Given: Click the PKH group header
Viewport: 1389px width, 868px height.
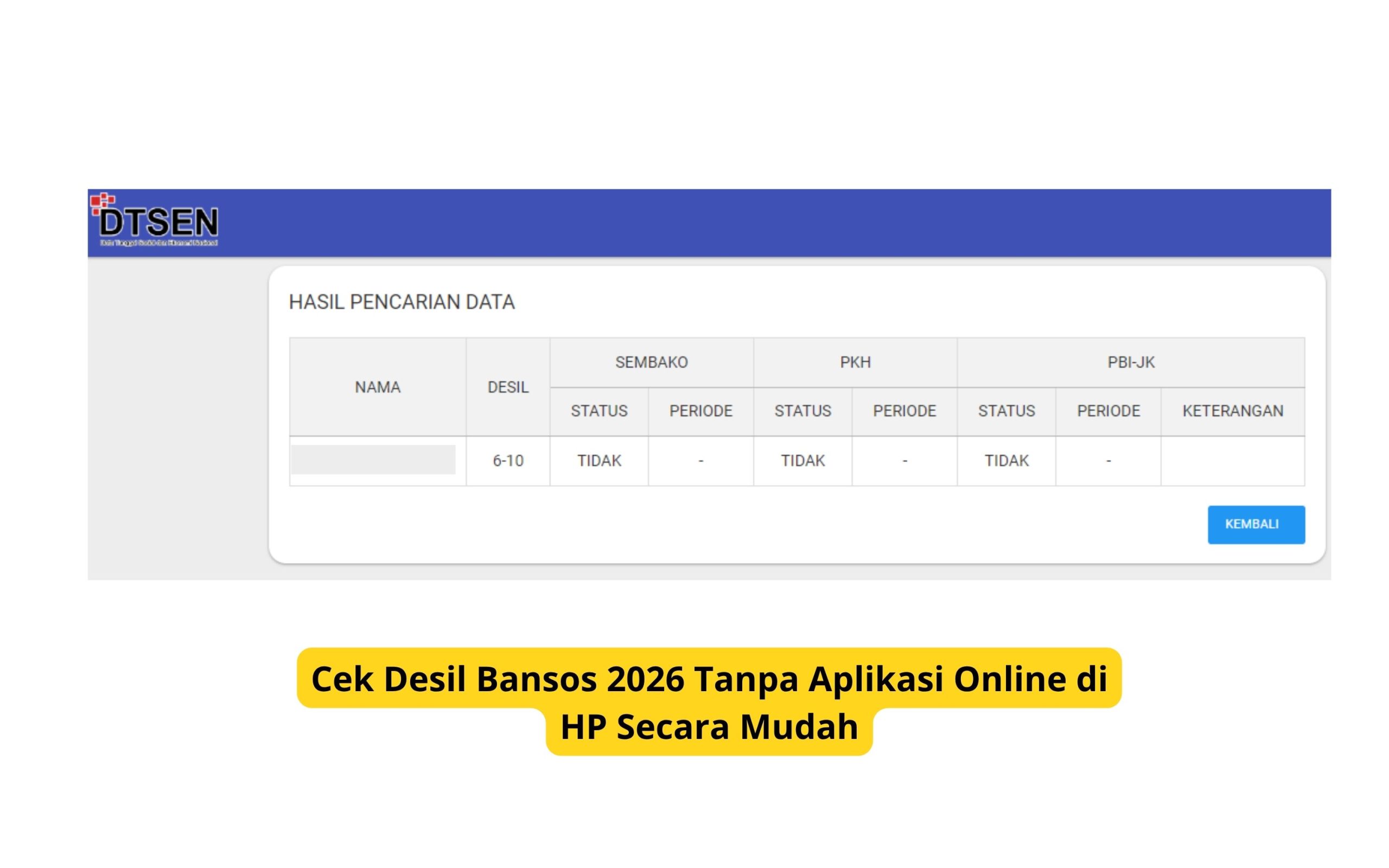Looking at the screenshot, I should [x=855, y=362].
